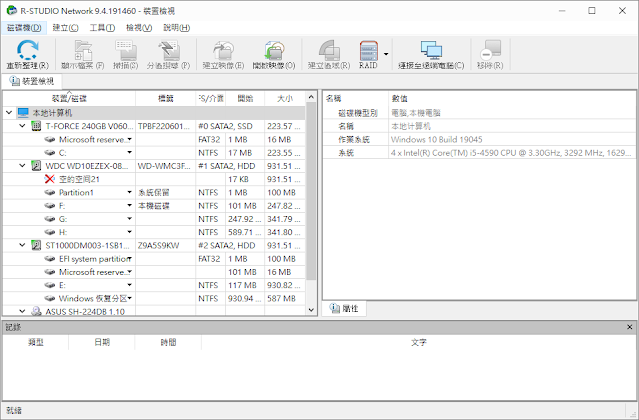Select the ASUS optical drive icon
Image resolution: width=639 pixels, height=420 pixels.
click(36, 311)
